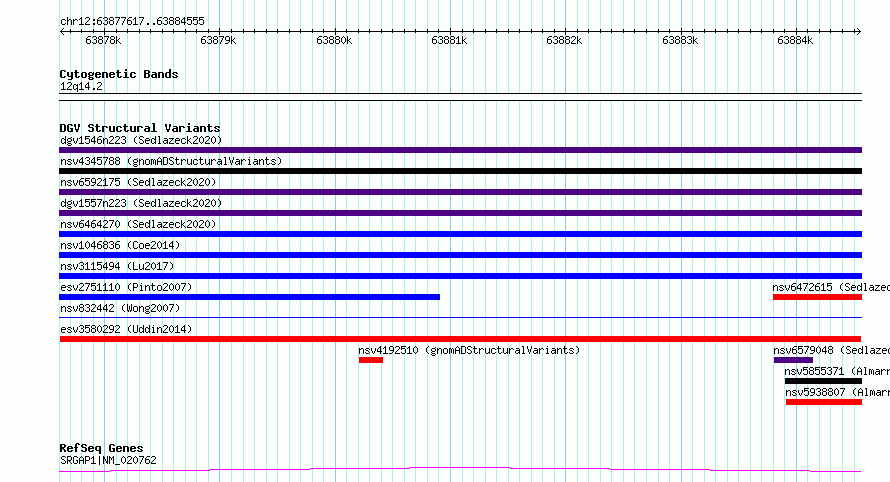
Task: Click the small red nsv4192510 bar
Action: point(371,360)
